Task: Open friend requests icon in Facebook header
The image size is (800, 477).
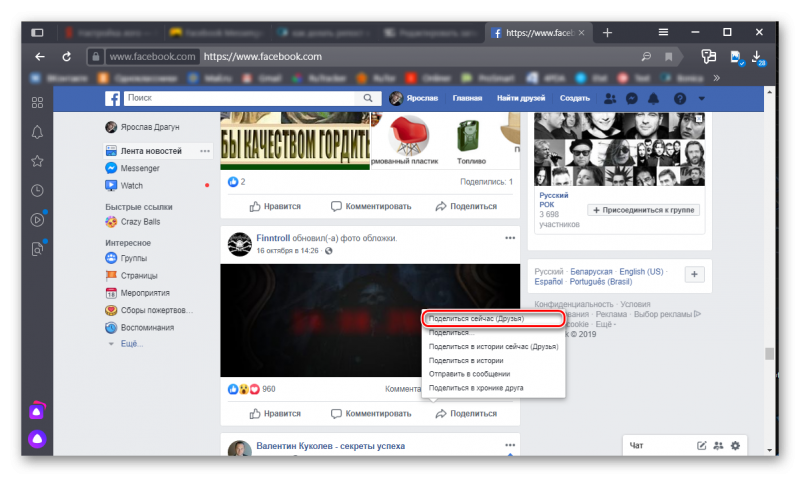Action: (x=610, y=98)
